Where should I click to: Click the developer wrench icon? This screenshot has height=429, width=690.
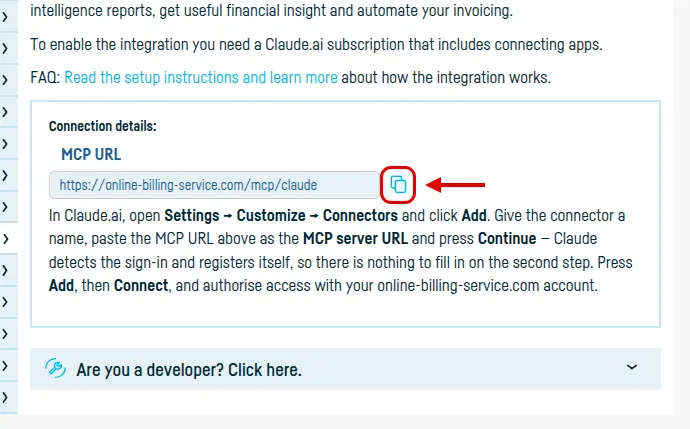(x=55, y=368)
